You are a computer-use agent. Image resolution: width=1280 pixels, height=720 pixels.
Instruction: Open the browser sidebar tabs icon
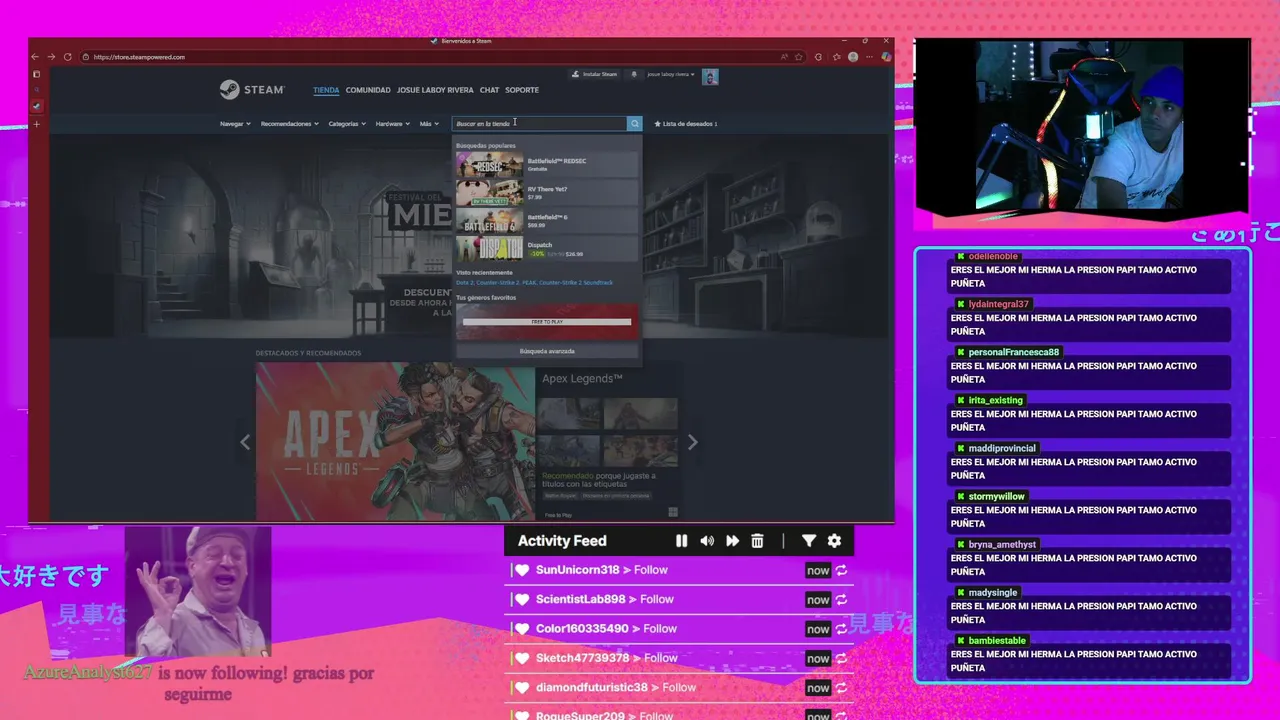point(37,74)
